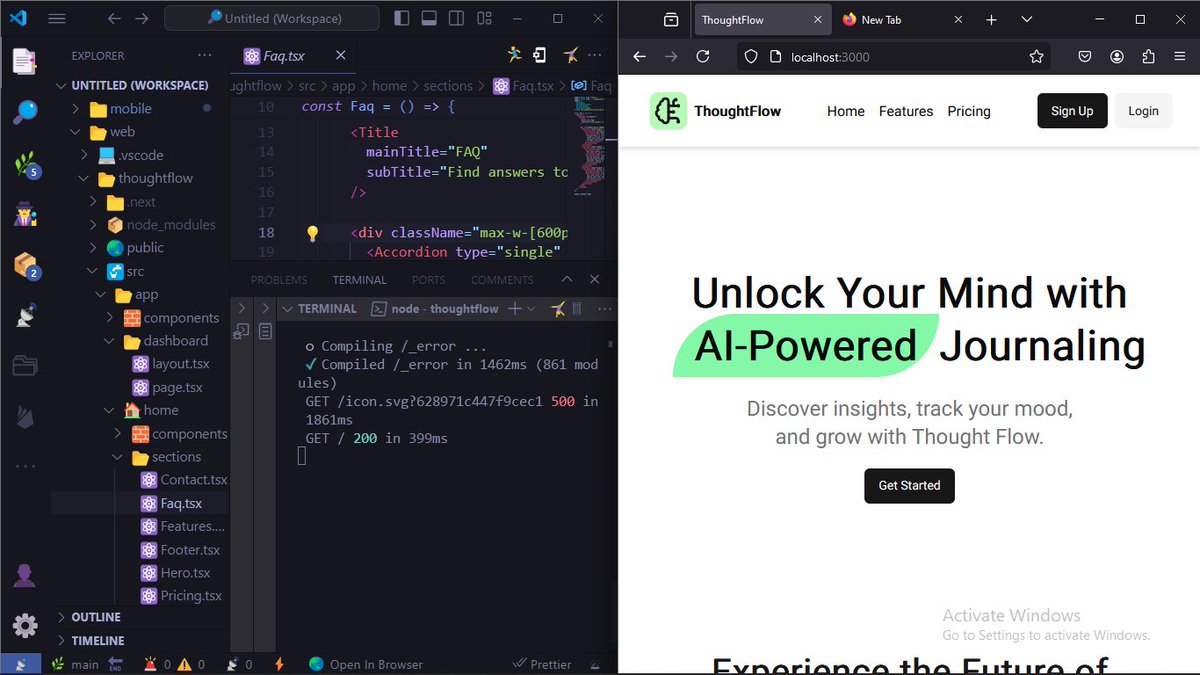The image size is (1200, 675).
Task: Open Remote Explorer satellite dish icon
Action: (x=24, y=316)
